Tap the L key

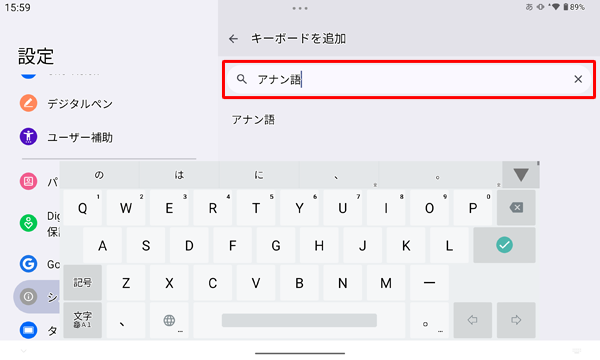[x=449, y=245]
